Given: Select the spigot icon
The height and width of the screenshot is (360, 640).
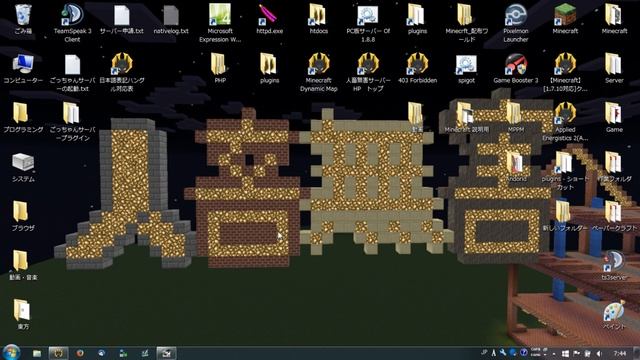Looking at the screenshot, I should click(x=467, y=68).
